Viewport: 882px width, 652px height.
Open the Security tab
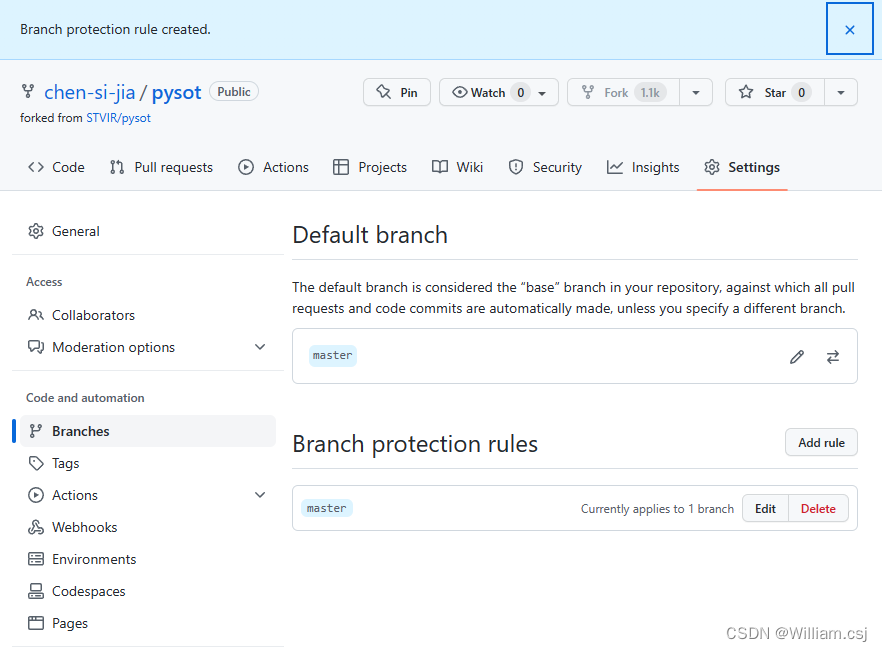pyautogui.click(x=545, y=167)
